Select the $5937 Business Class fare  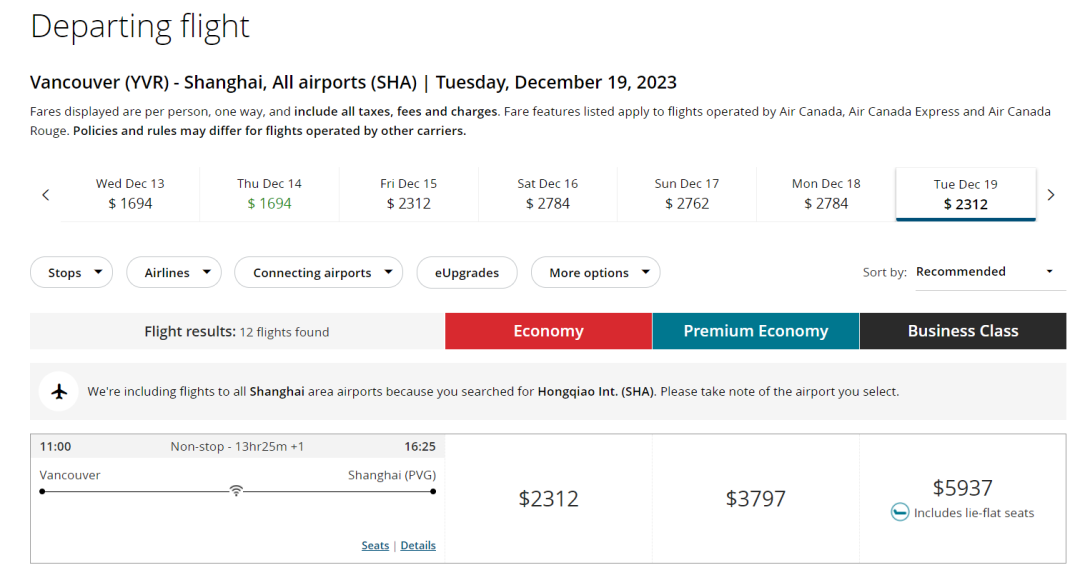click(962, 488)
